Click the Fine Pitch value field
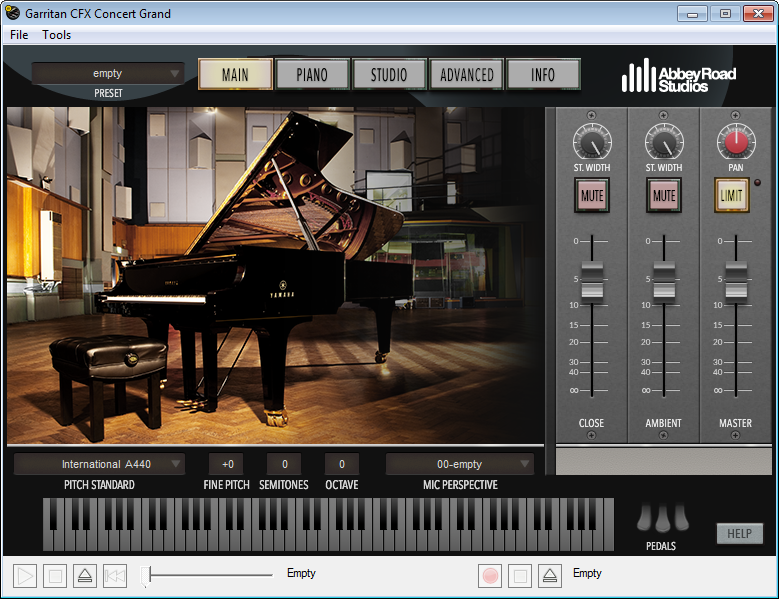The image size is (779, 599). point(228,464)
